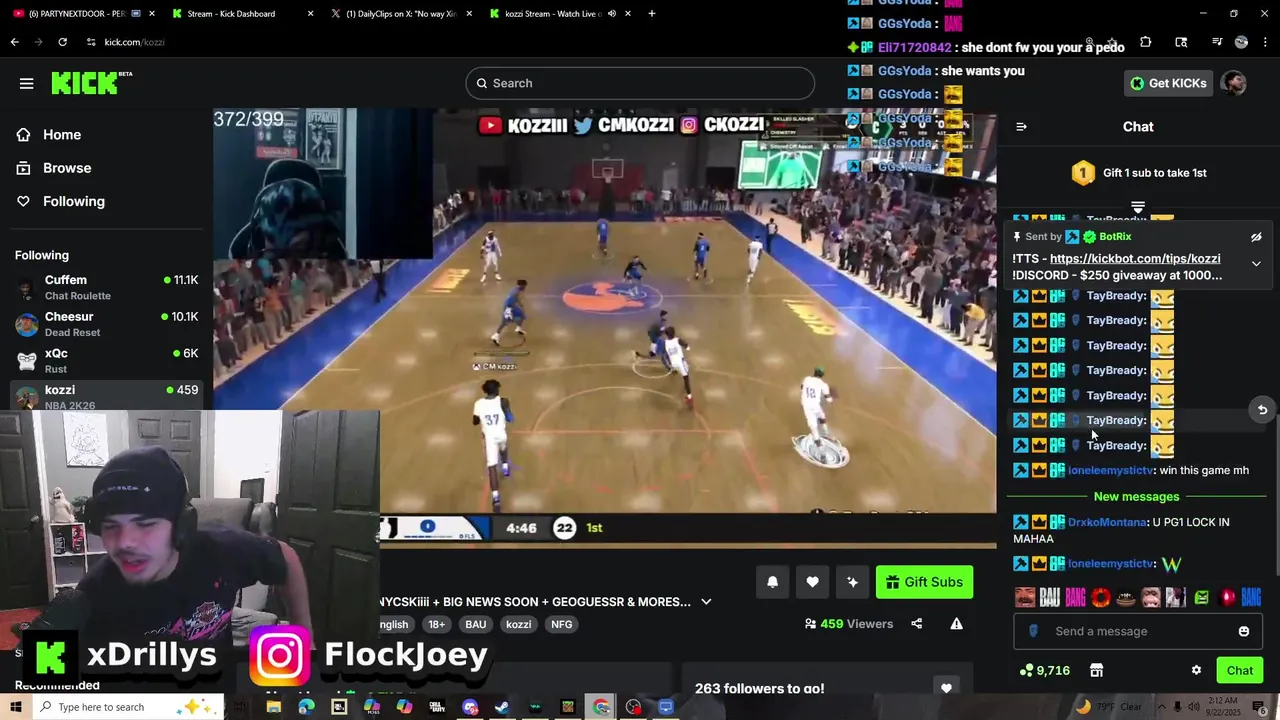Viewport: 1280px width, 720px height.
Task: Open the chat identity badge icon
Action: click(1033, 632)
